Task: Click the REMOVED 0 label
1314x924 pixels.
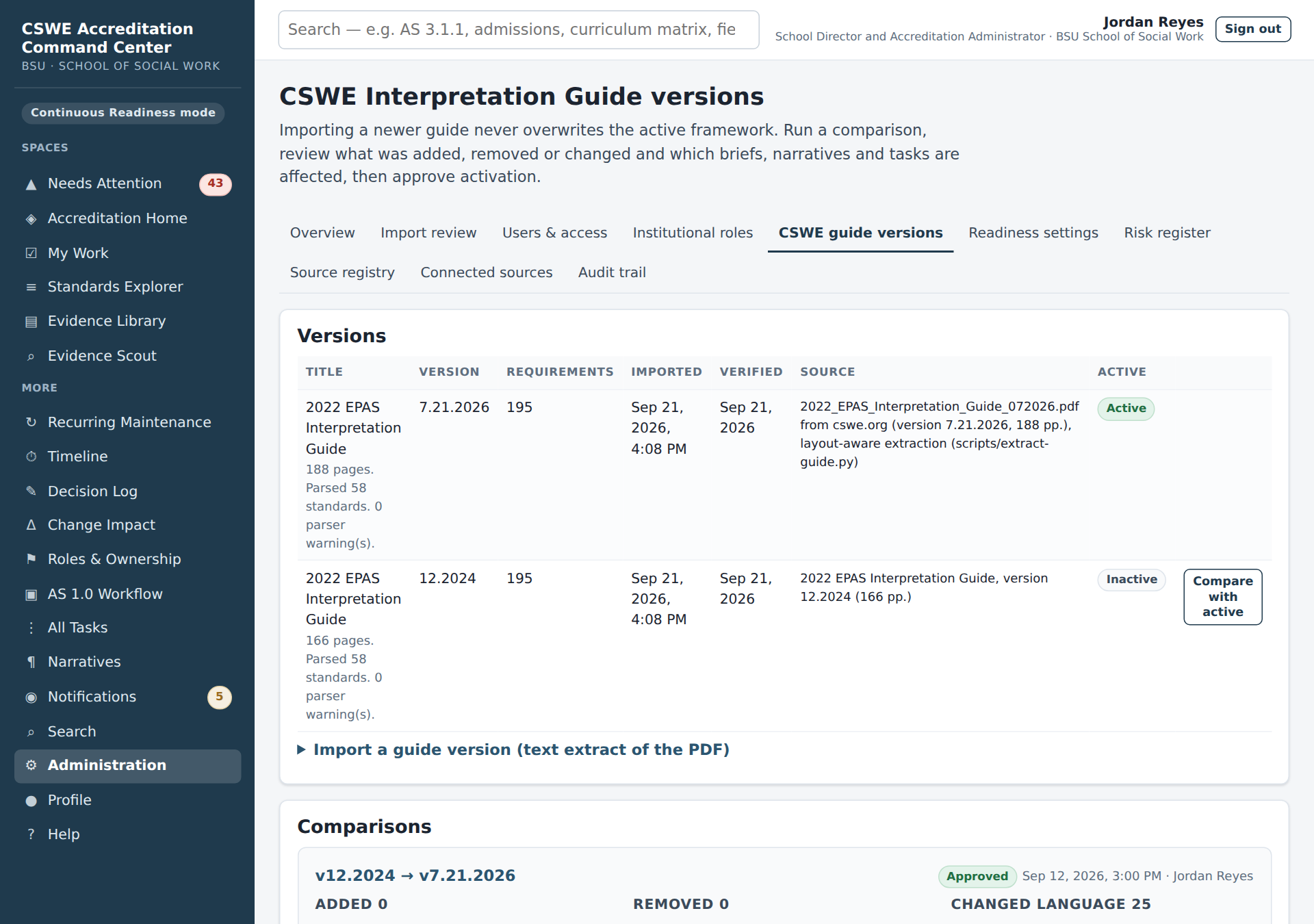Action: coord(681,904)
